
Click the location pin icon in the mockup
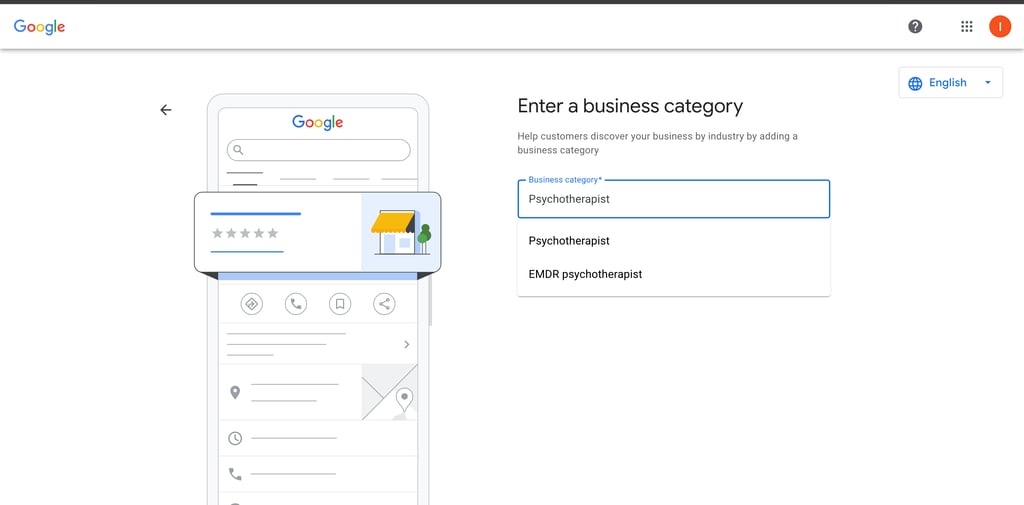click(x=235, y=393)
